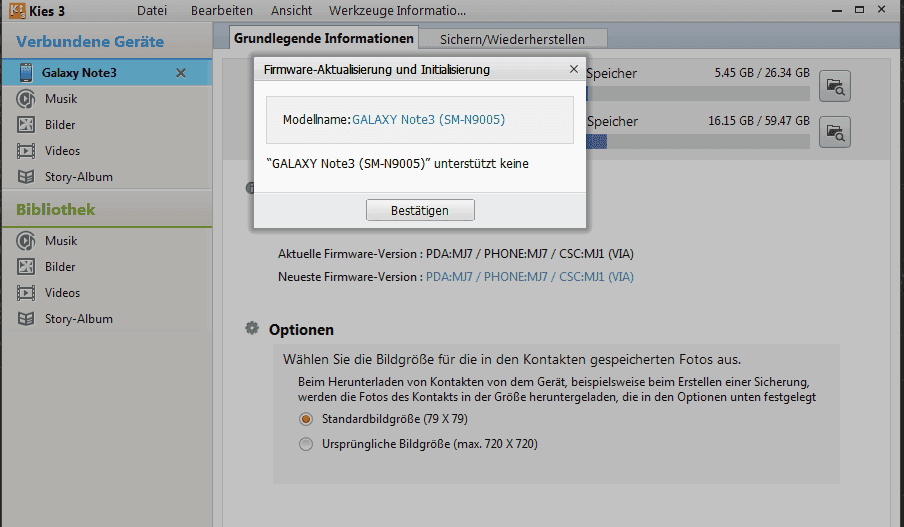
Task: Open the Werkzeuge menu
Action: [361, 10]
